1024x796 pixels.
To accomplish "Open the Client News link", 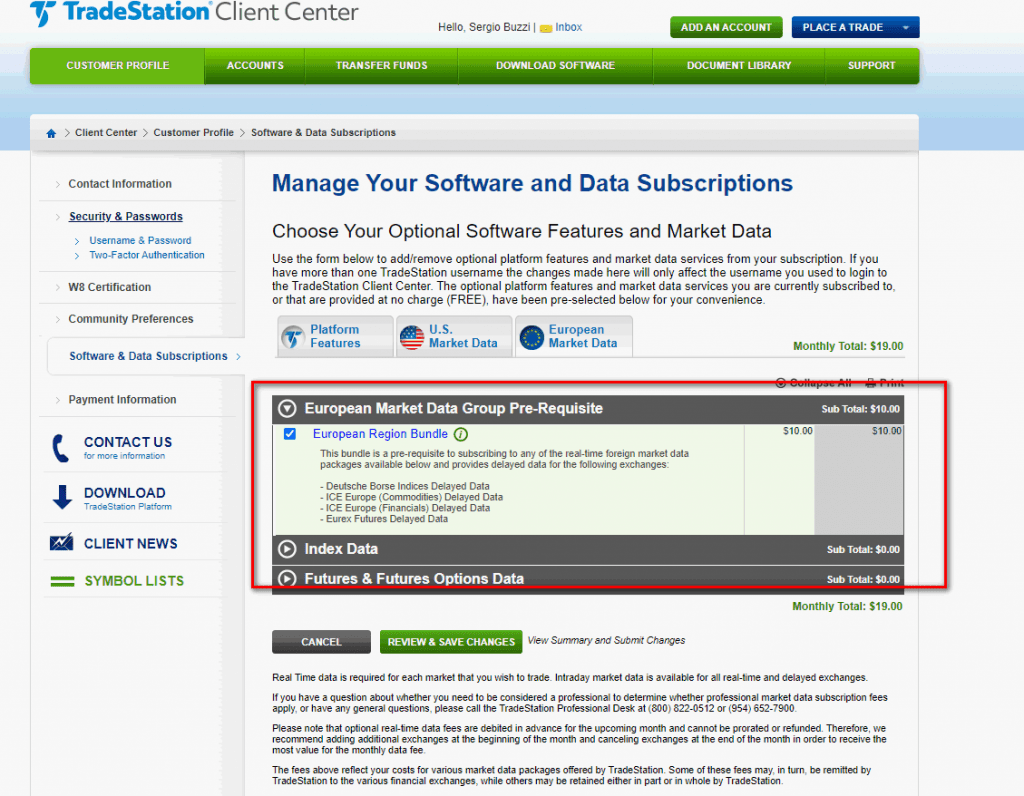I will pyautogui.click(x=131, y=544).
